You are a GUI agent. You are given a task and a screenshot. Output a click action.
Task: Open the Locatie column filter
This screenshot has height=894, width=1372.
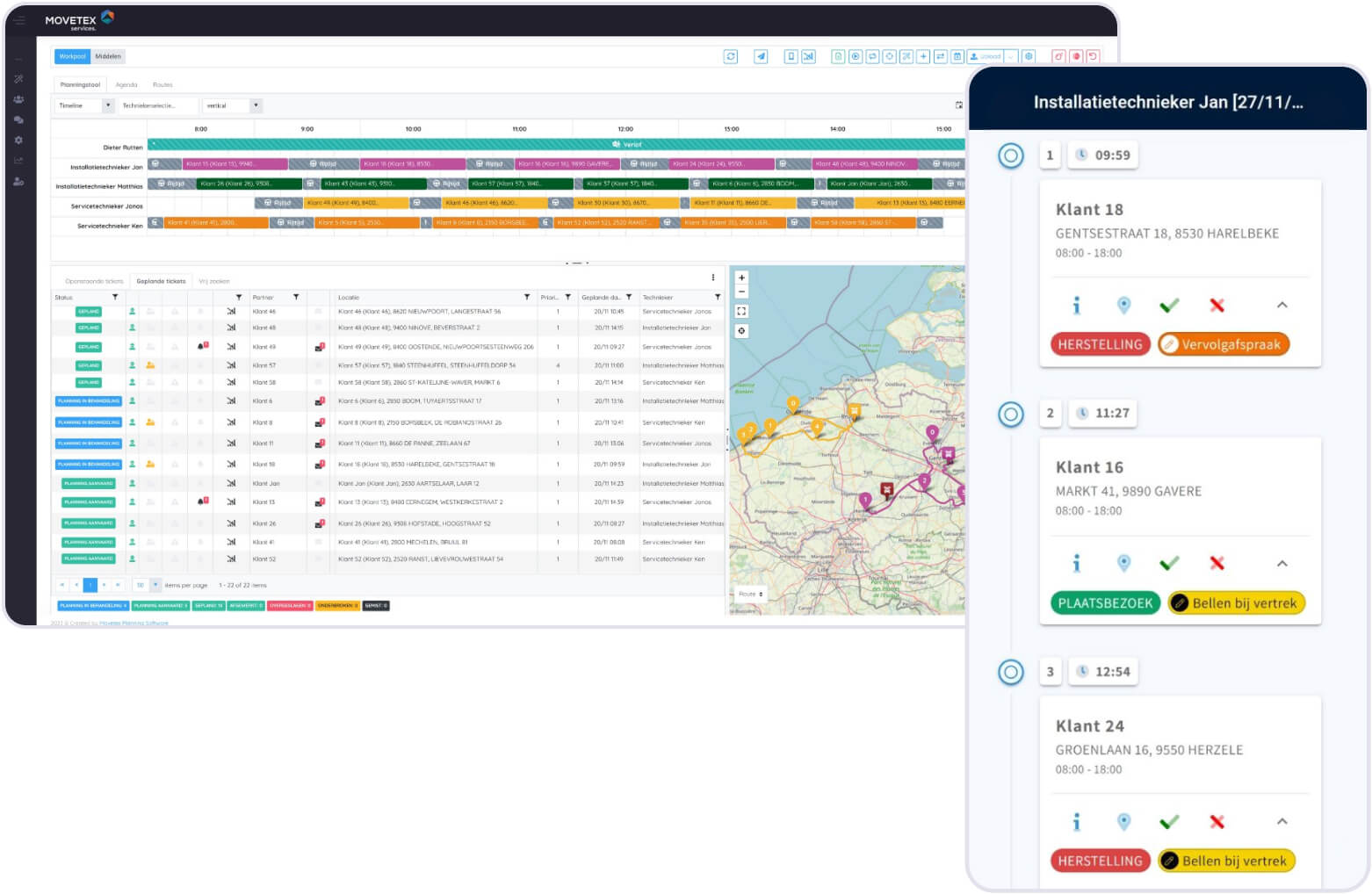coord(527,297)
